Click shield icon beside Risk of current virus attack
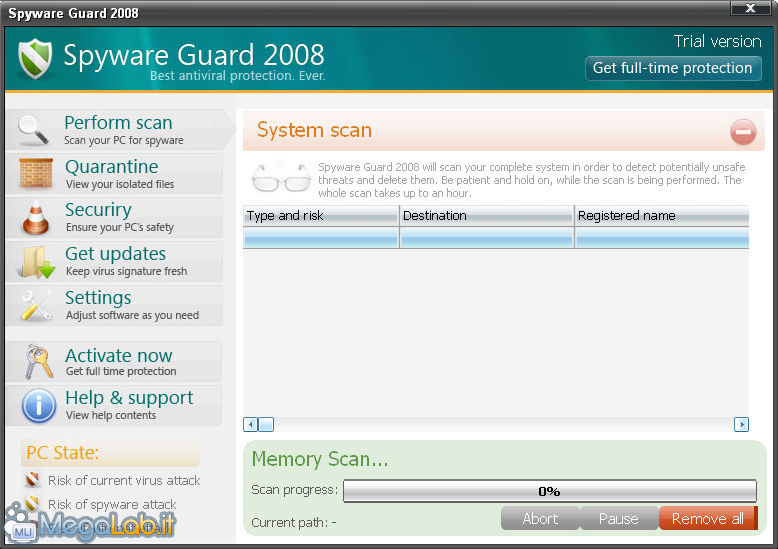The image size is (778, 549). tap(32, 480)
